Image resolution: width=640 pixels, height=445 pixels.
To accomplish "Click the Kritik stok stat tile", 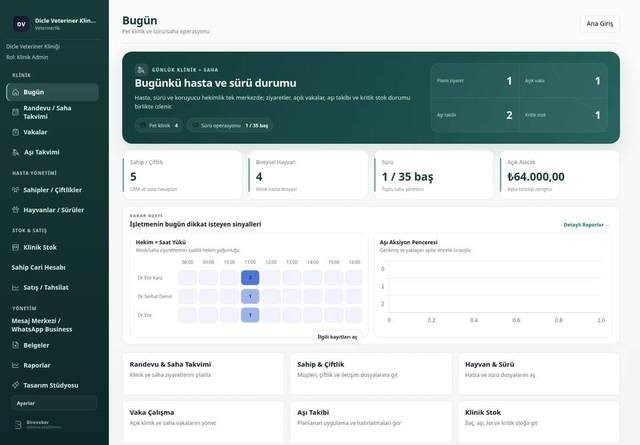I will [563, 115].
